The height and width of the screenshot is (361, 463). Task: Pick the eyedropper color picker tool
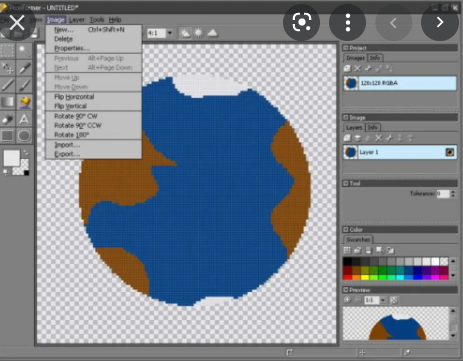coord(24,68)
